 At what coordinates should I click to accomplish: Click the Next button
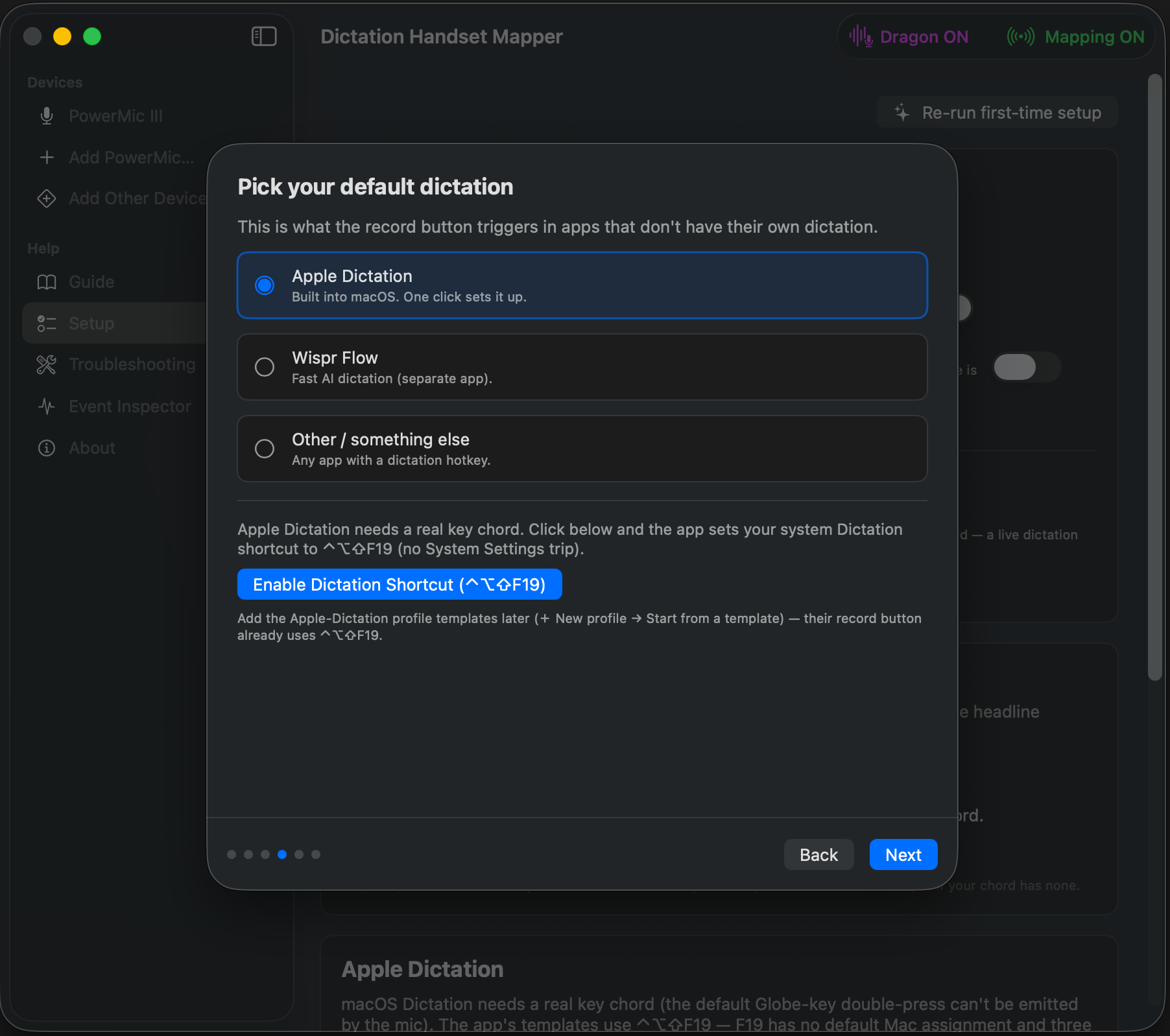coord(903,855)
